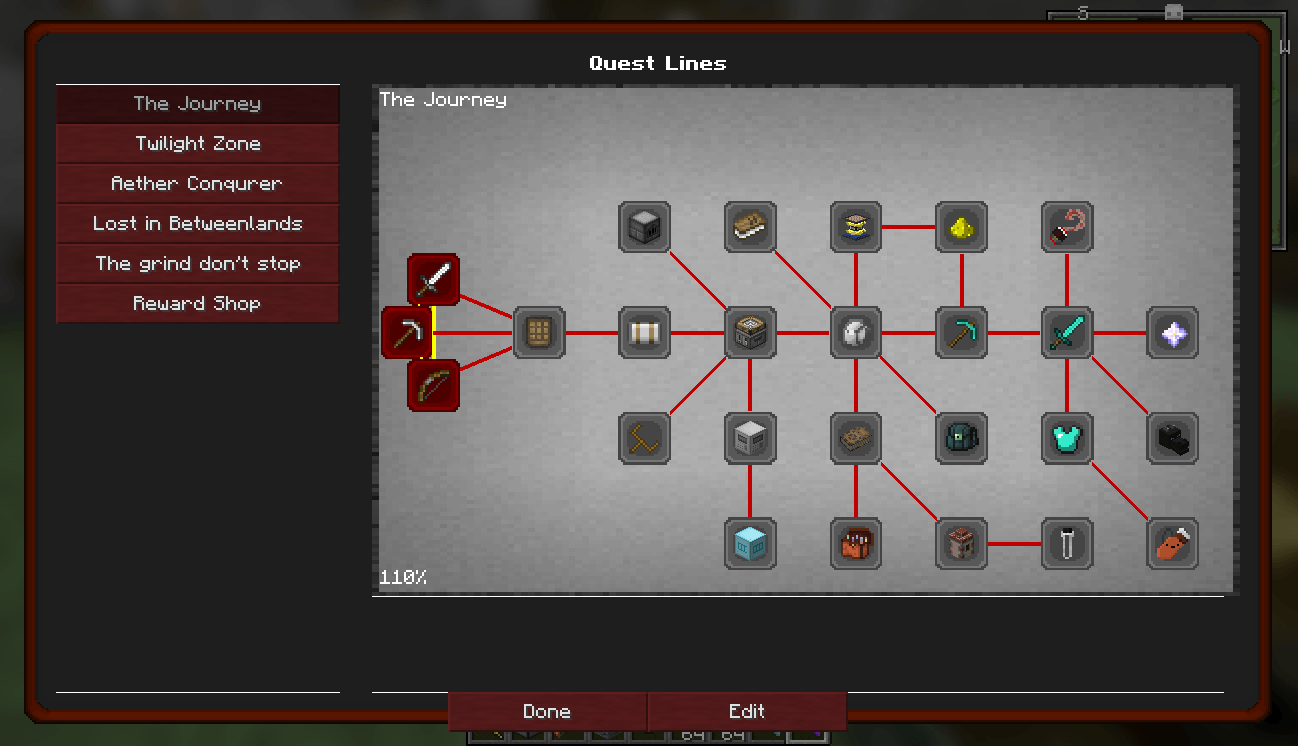Viewport: 1298px width, 746px height.
Task: Click the bow quest node
Action: pos(433,385)
